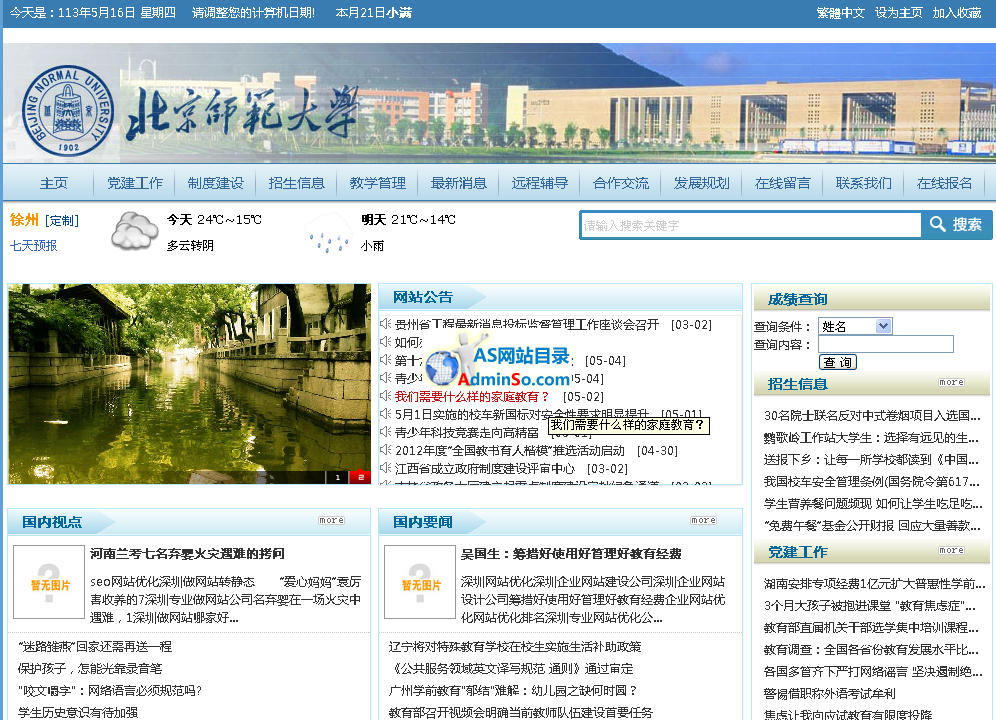Open 保护孩子，怎能光靠录音笔 article

coord(90,669)
